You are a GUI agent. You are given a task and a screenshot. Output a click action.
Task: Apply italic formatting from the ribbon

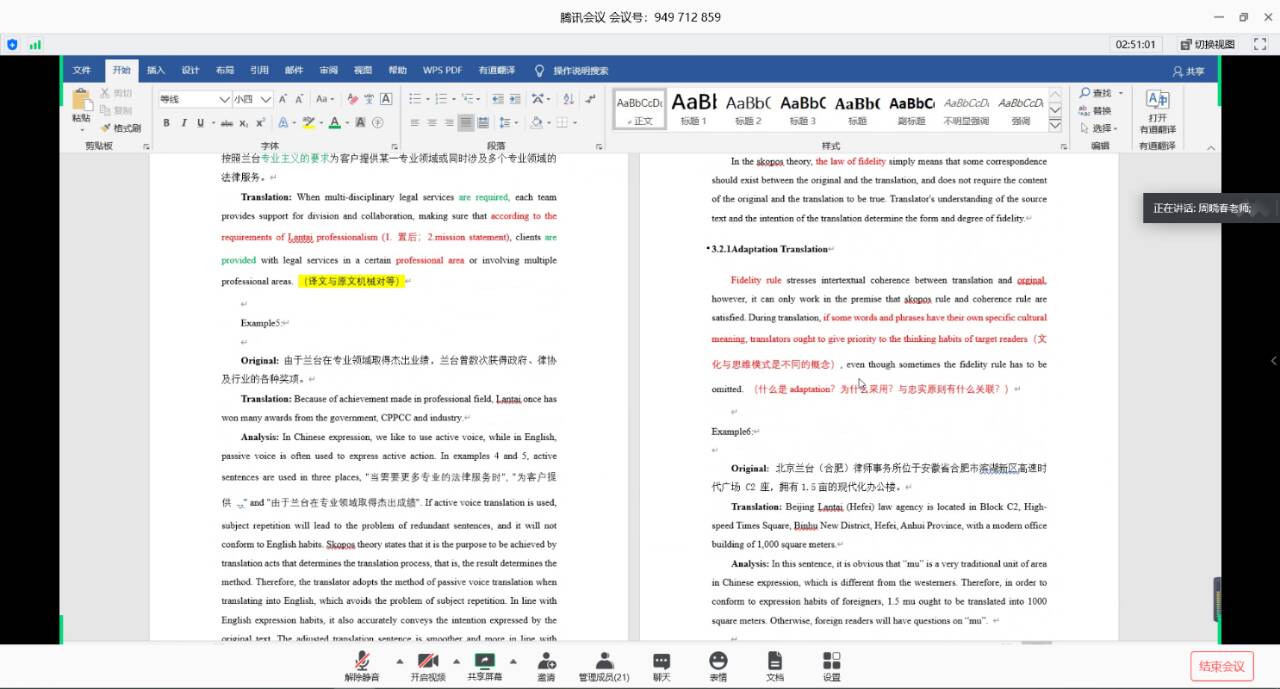183,123
